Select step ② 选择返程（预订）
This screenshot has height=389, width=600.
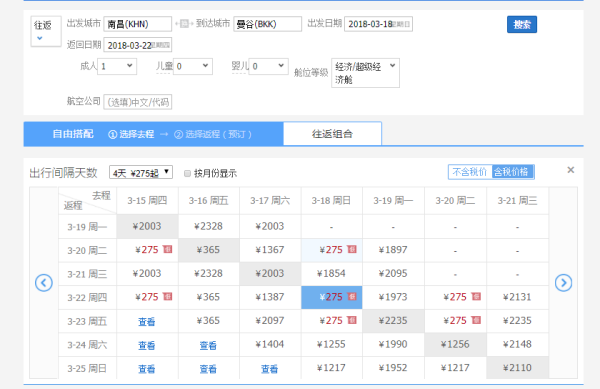pos(213,134)
